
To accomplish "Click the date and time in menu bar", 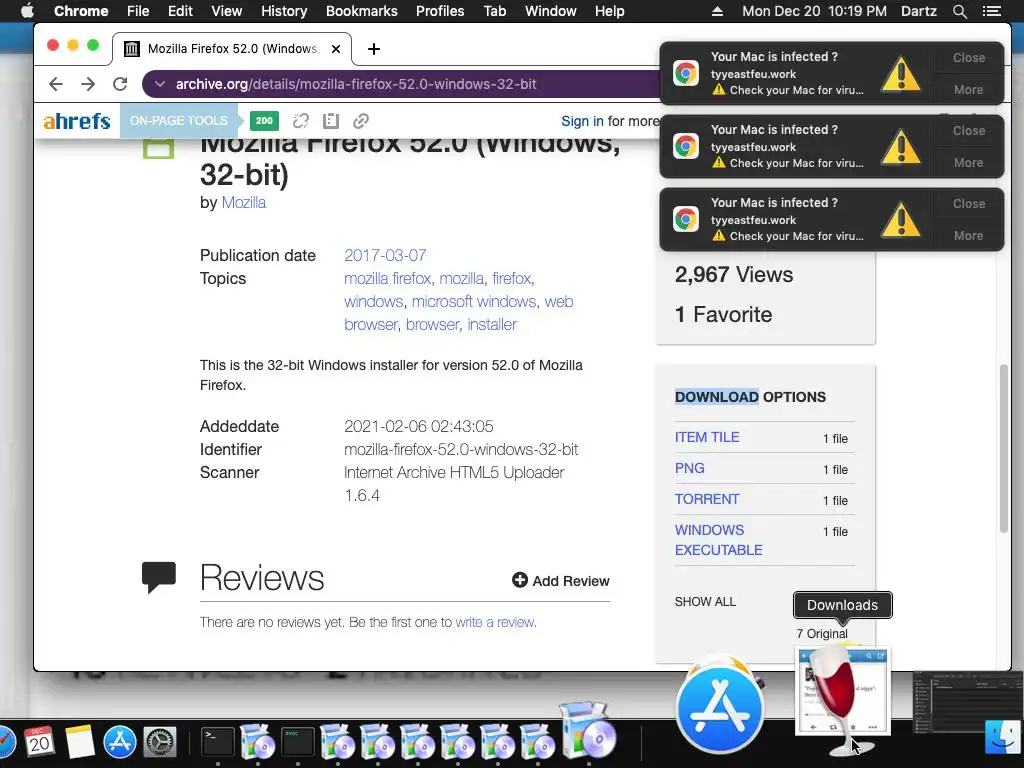I will [x=814, y=11].
